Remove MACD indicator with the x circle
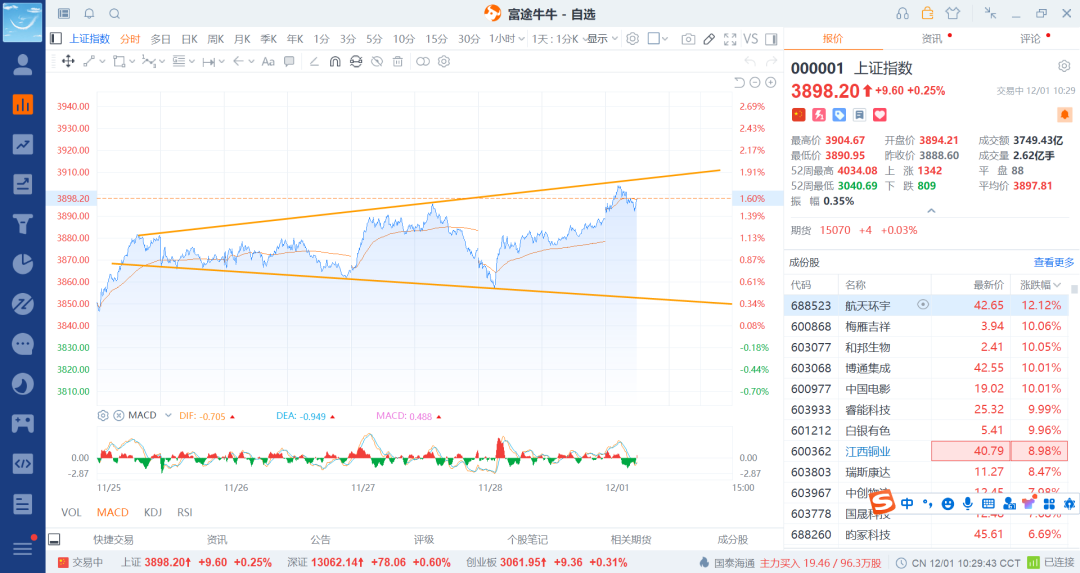This screenshot has height=573, width=1080. pos(118,415)
